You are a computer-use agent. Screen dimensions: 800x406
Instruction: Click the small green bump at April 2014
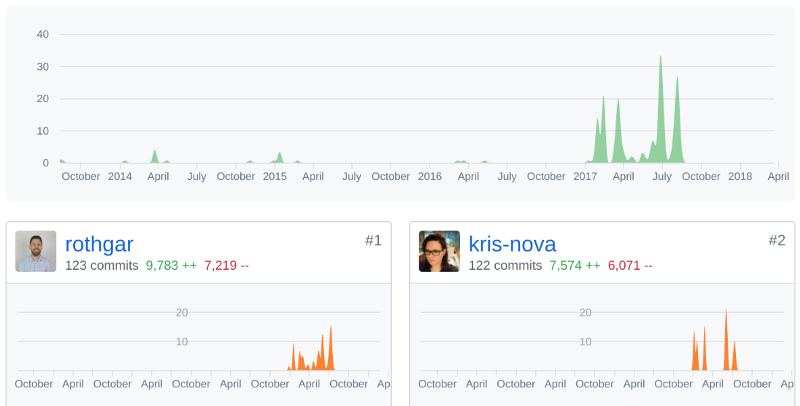pos(155,157)
